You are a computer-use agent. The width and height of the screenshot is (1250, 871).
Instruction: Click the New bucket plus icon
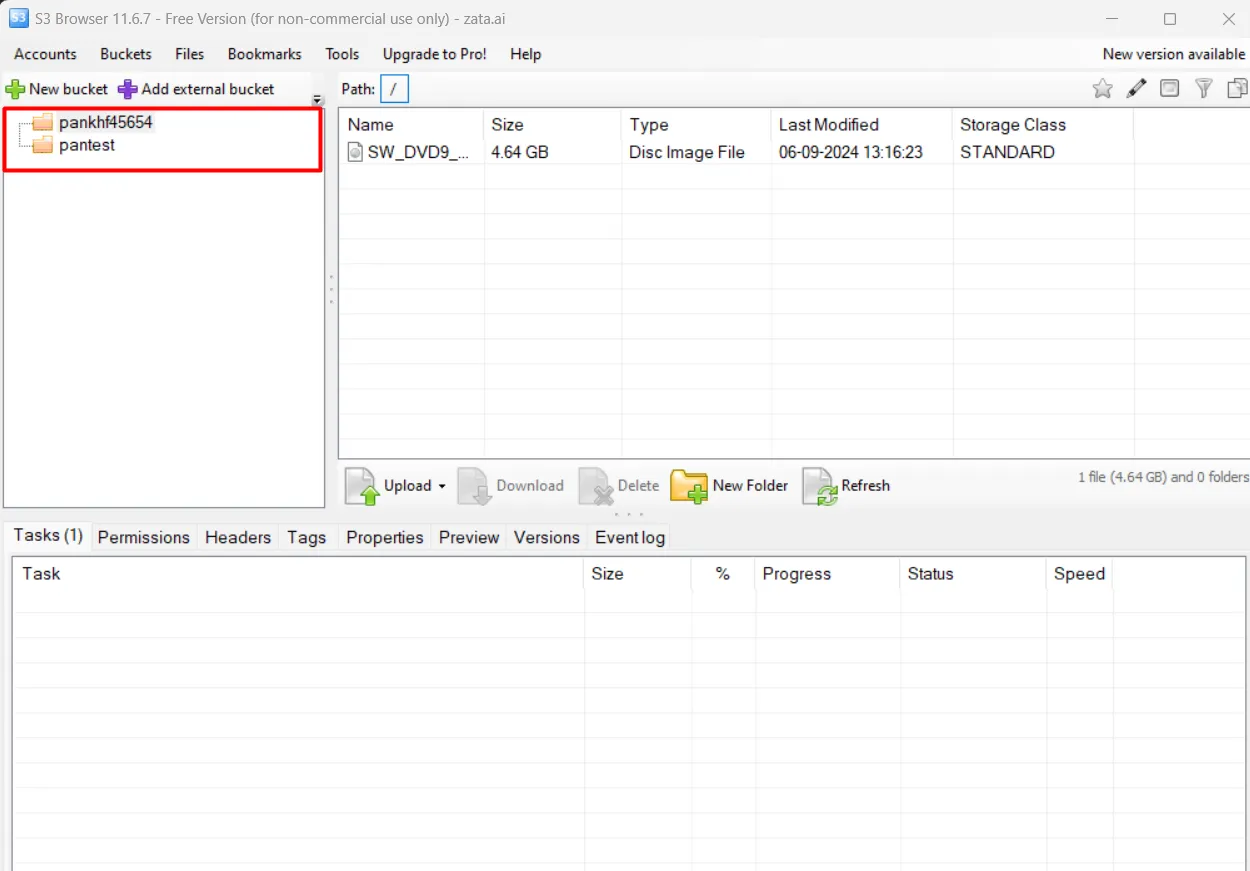(x=15, y=89)
